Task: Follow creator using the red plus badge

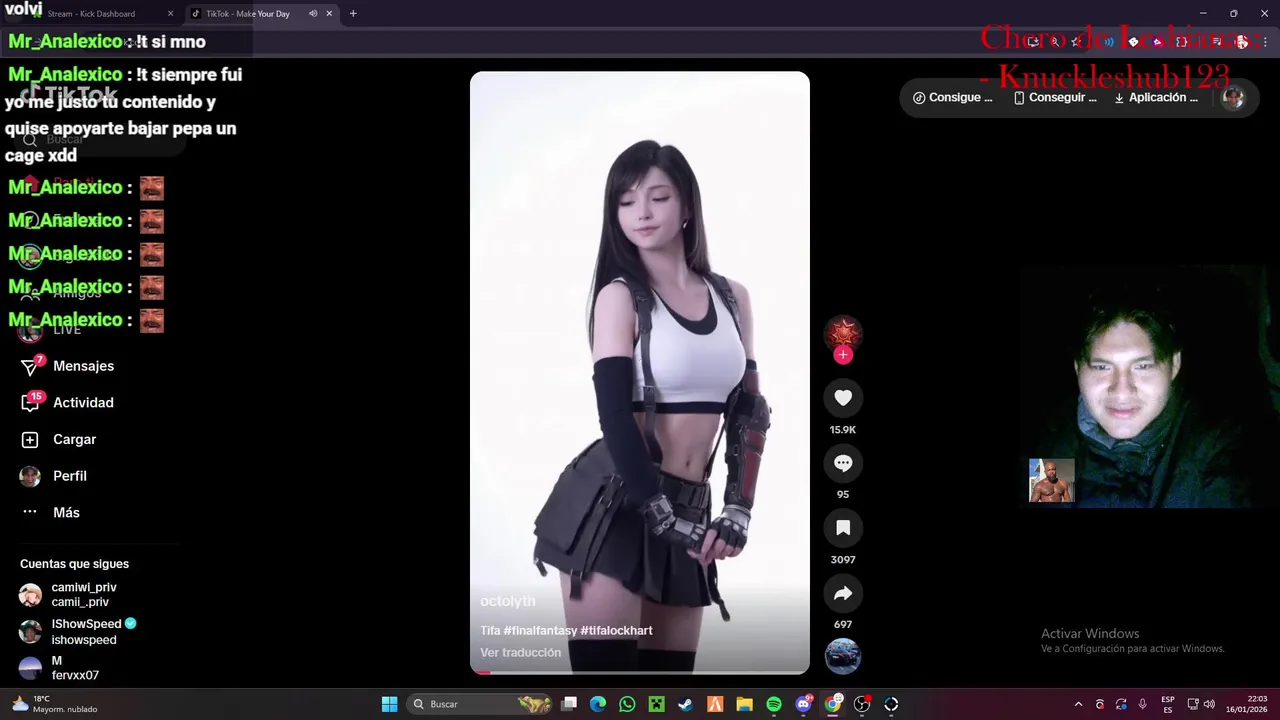Action: tap(843, 354)
